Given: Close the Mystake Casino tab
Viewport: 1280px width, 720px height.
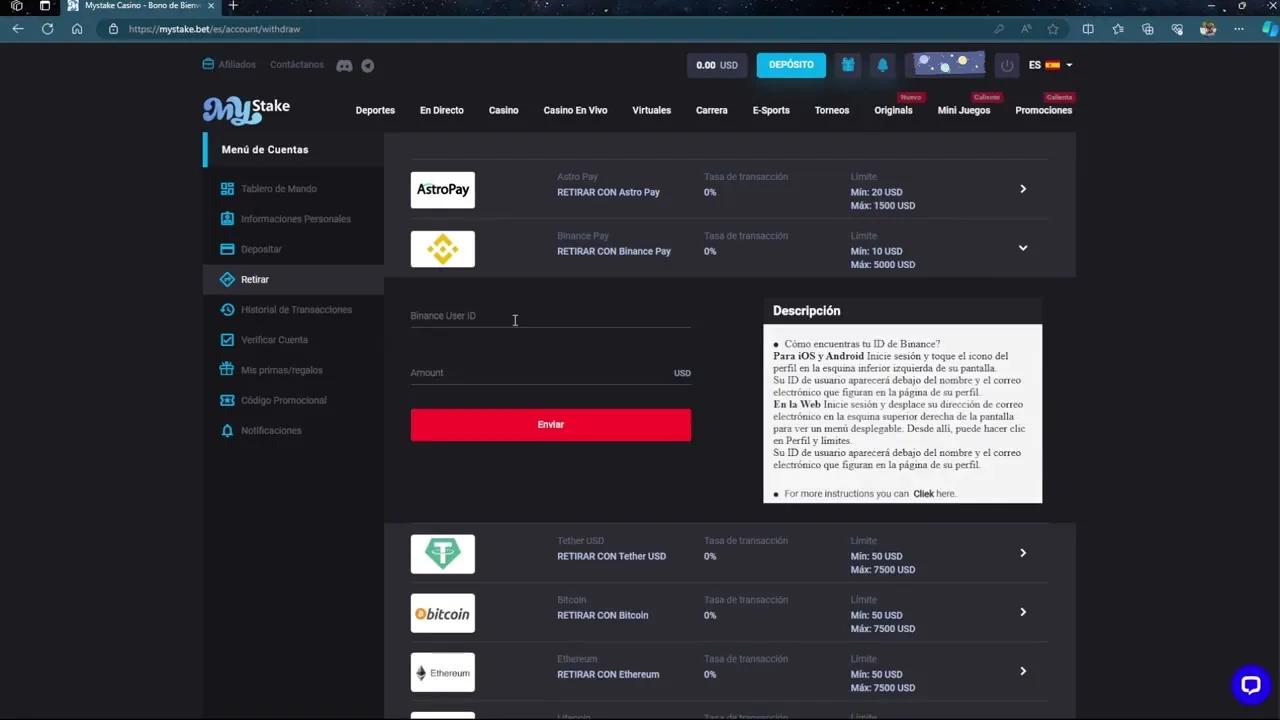Looking at the screenshot, I should (x=211, y=6).
